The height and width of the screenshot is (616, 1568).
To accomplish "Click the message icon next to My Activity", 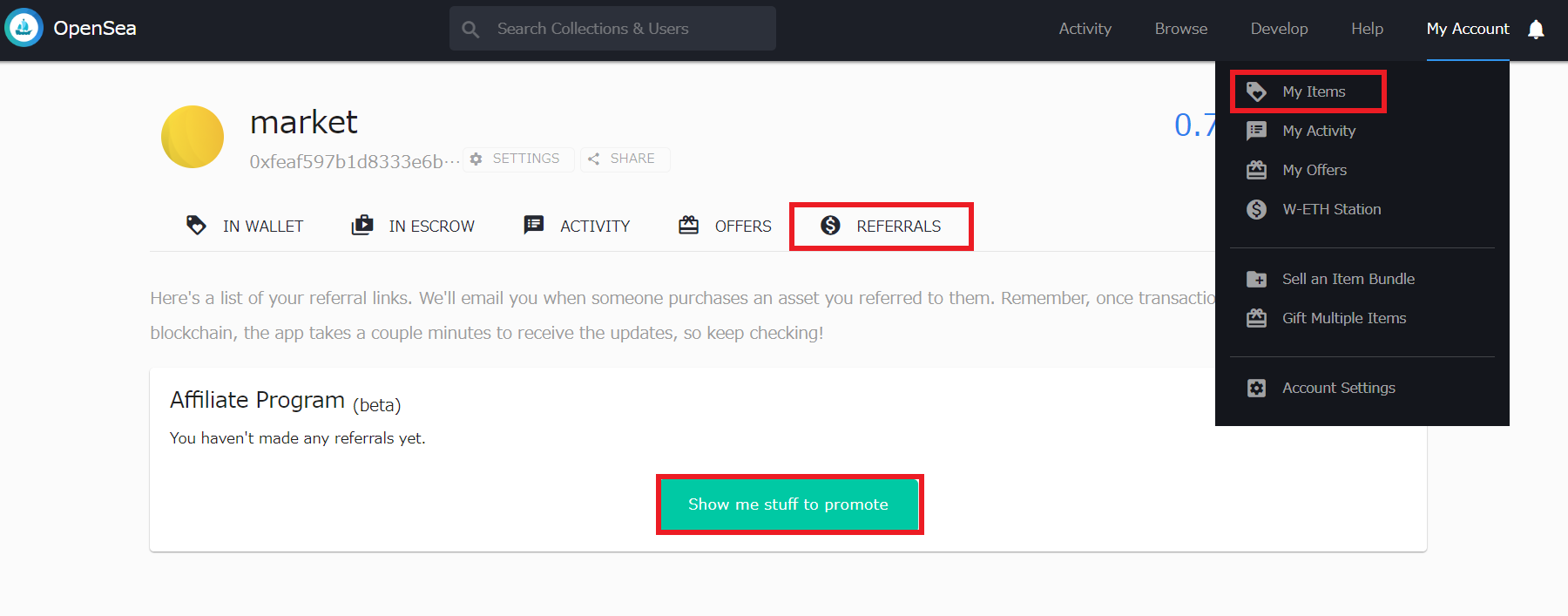I will click(1256, 131).
